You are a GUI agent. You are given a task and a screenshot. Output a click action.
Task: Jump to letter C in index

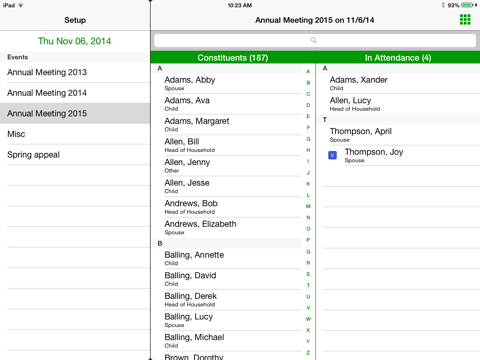pyautogui.click(x=308, y=94)
